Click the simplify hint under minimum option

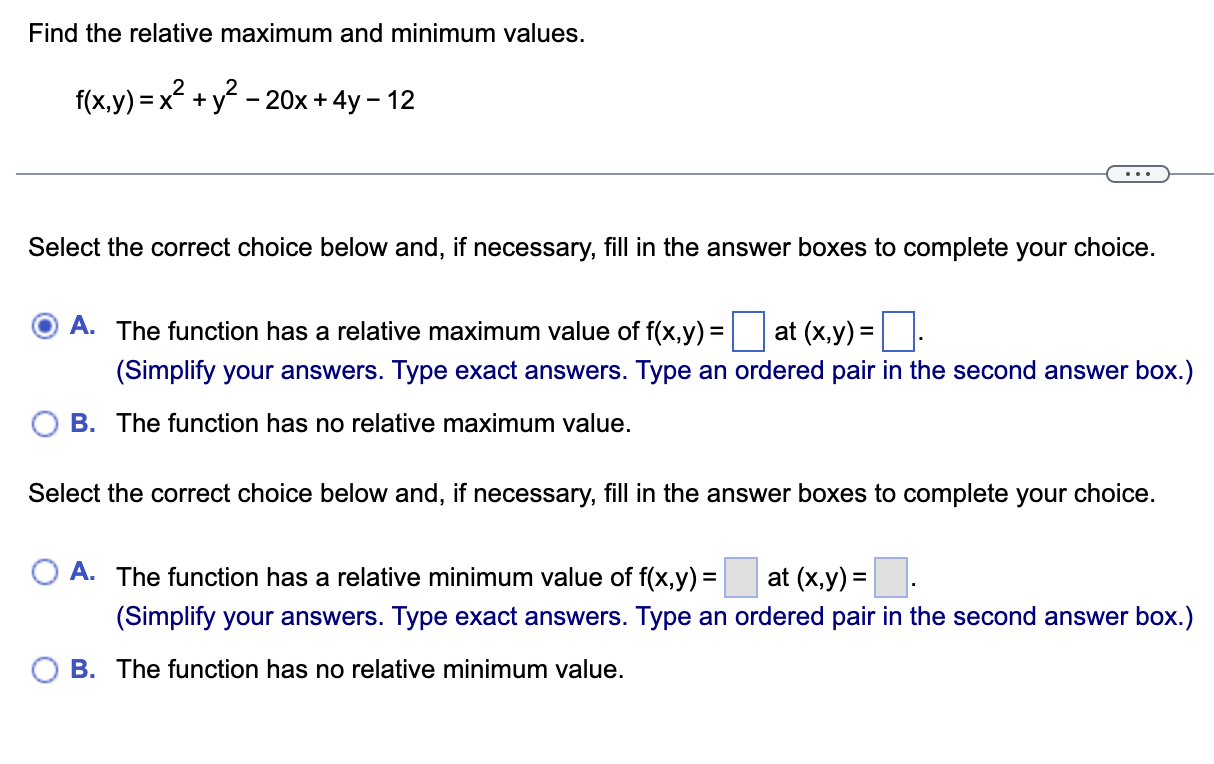click(655, 617)
